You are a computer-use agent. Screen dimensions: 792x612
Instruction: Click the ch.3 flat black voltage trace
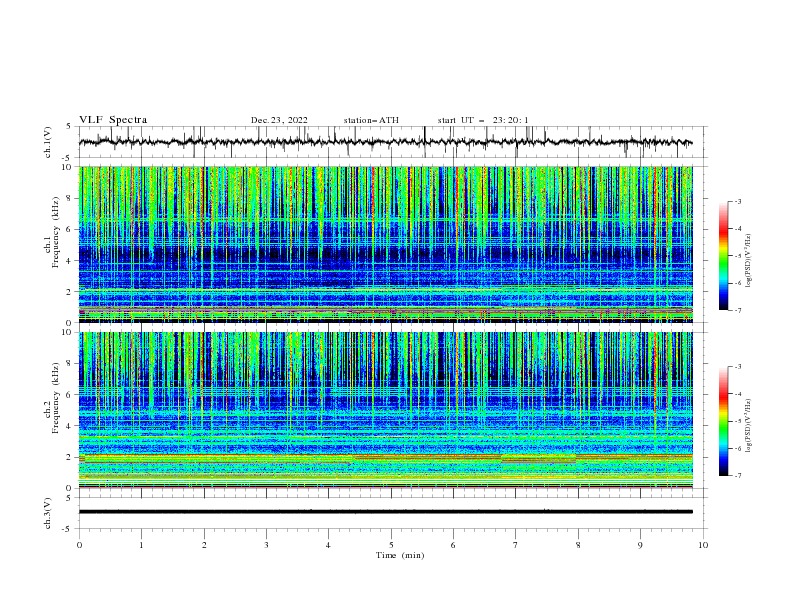(x=385, y=512)
